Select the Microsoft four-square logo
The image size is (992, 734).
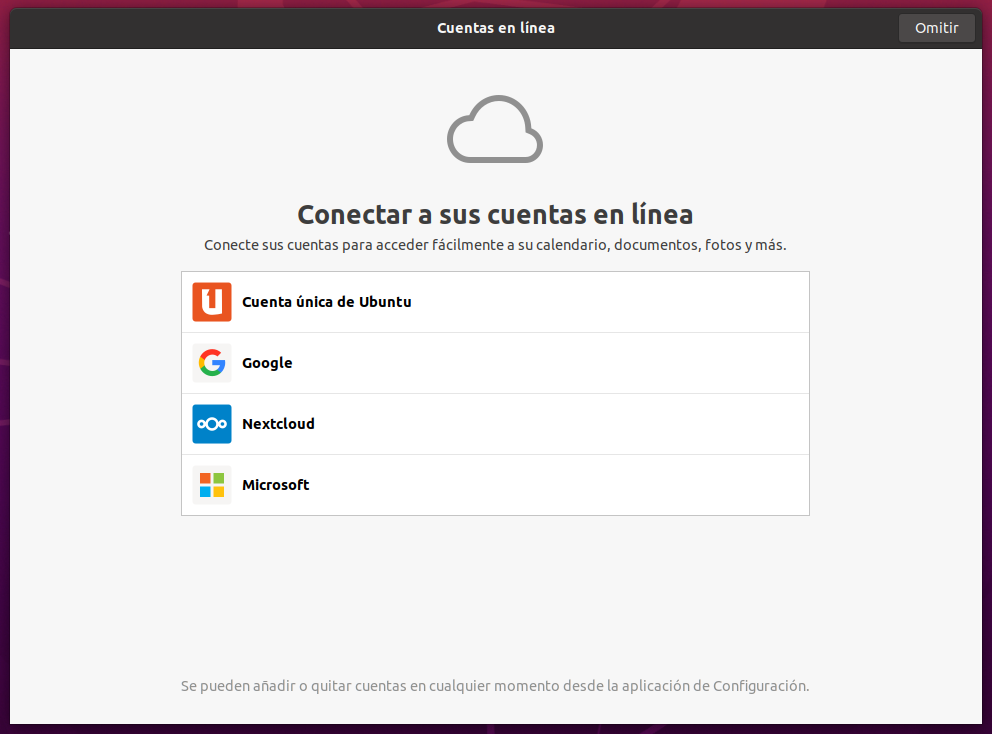click(212, 485)
